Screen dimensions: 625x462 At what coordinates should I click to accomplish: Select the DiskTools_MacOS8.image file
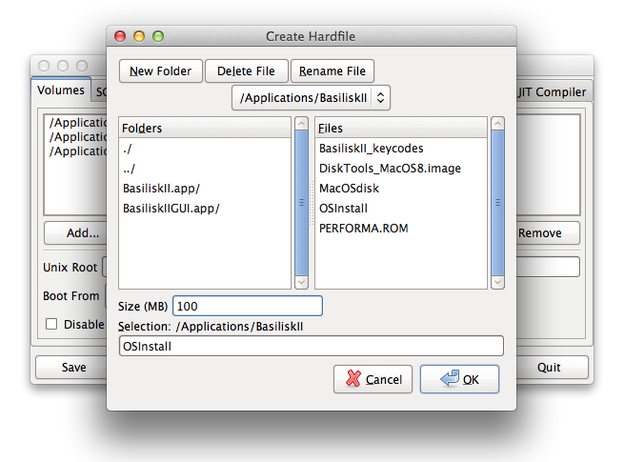[x=401, y=168]
